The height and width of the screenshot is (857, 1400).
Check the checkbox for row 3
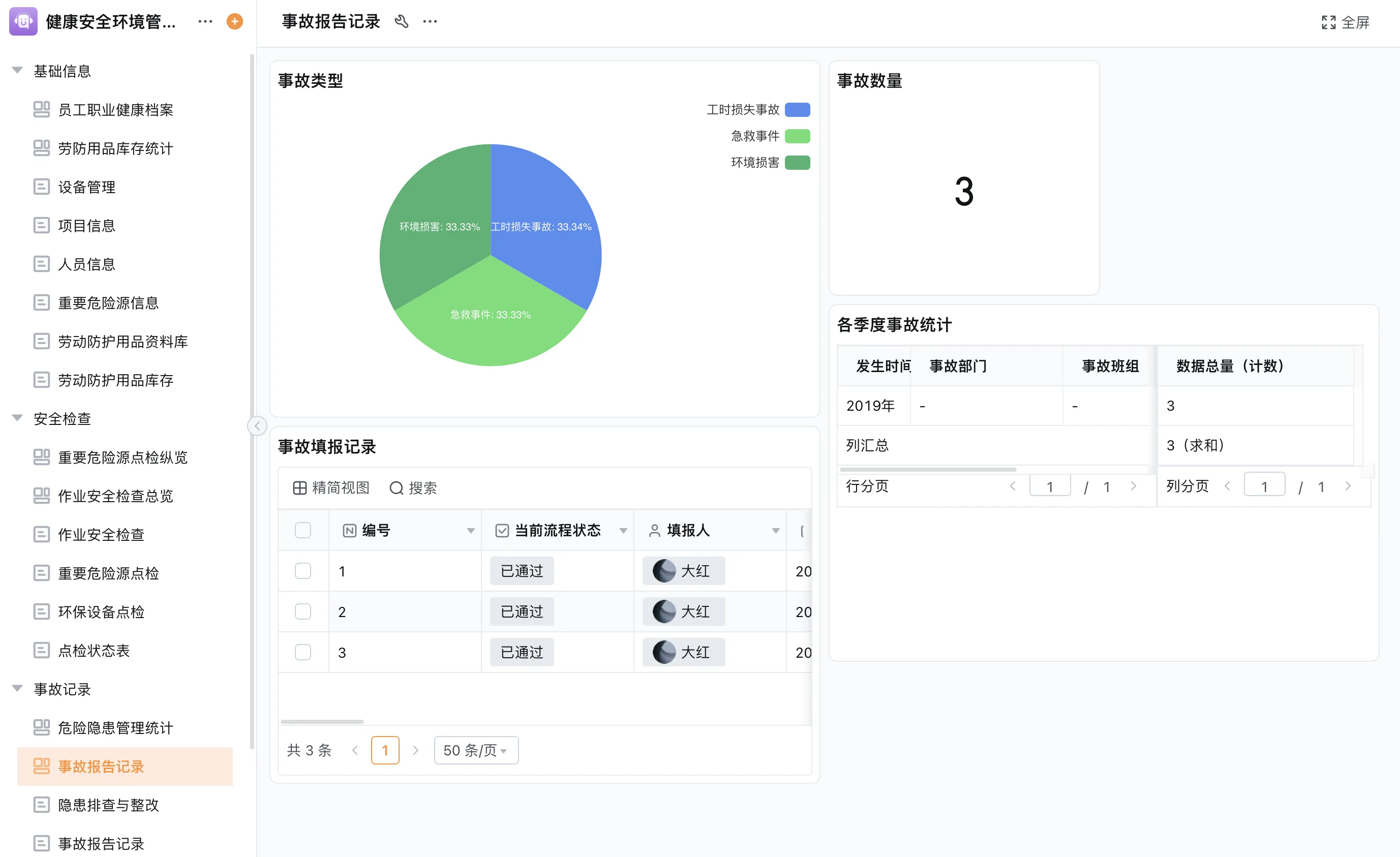tap(303, 652)
